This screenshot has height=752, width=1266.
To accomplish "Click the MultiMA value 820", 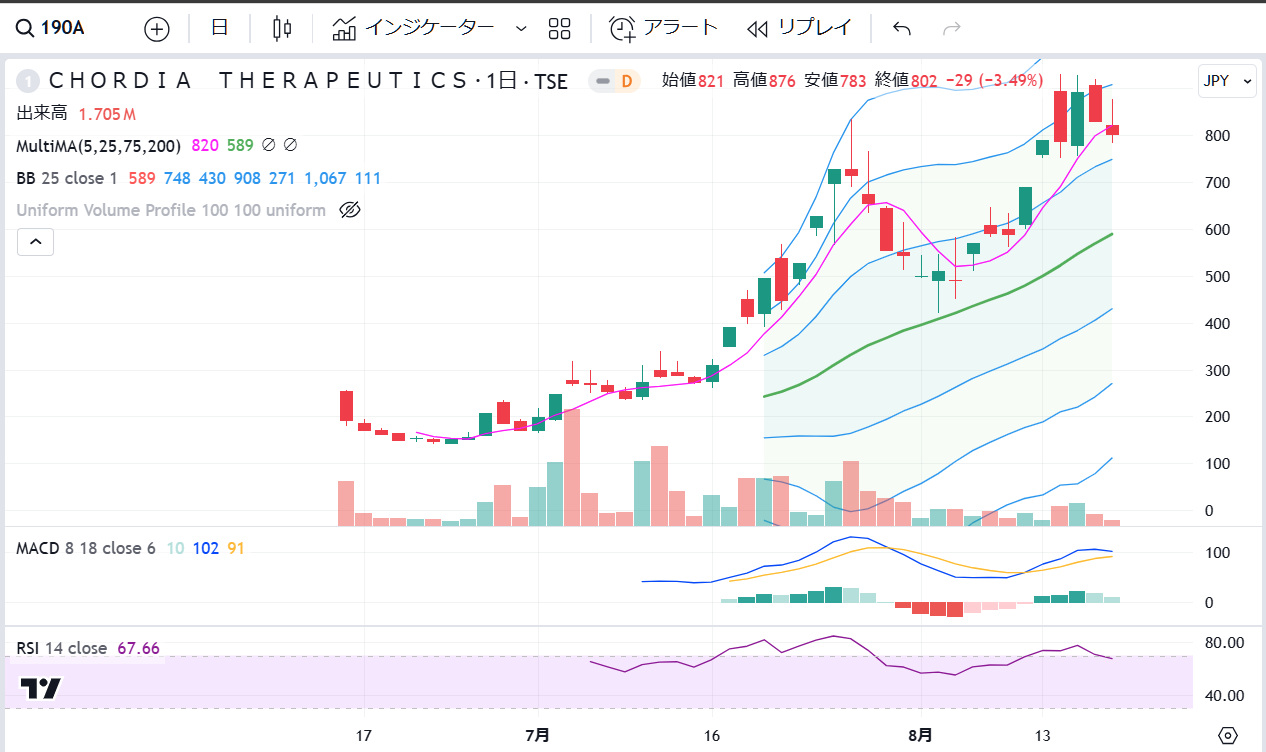I will coord(205,146).
